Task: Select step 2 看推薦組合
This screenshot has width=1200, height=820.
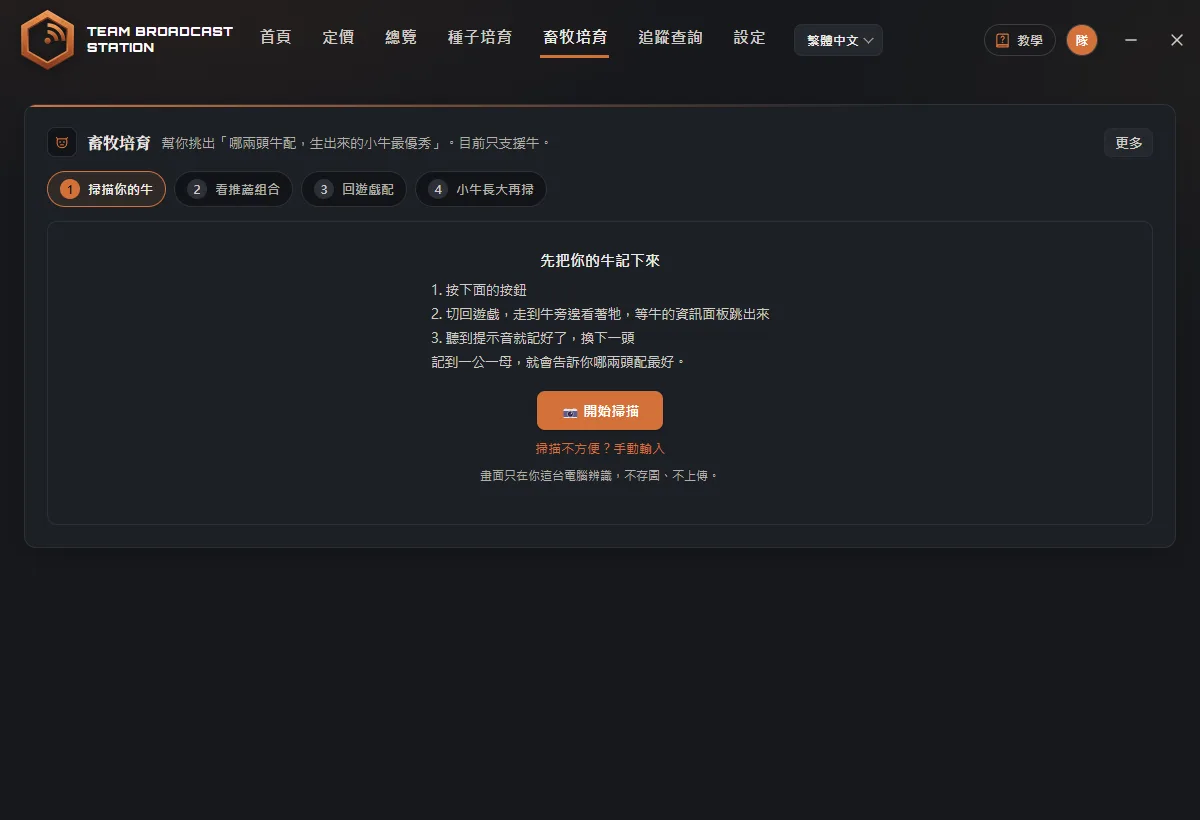Action: click(233, 189)
